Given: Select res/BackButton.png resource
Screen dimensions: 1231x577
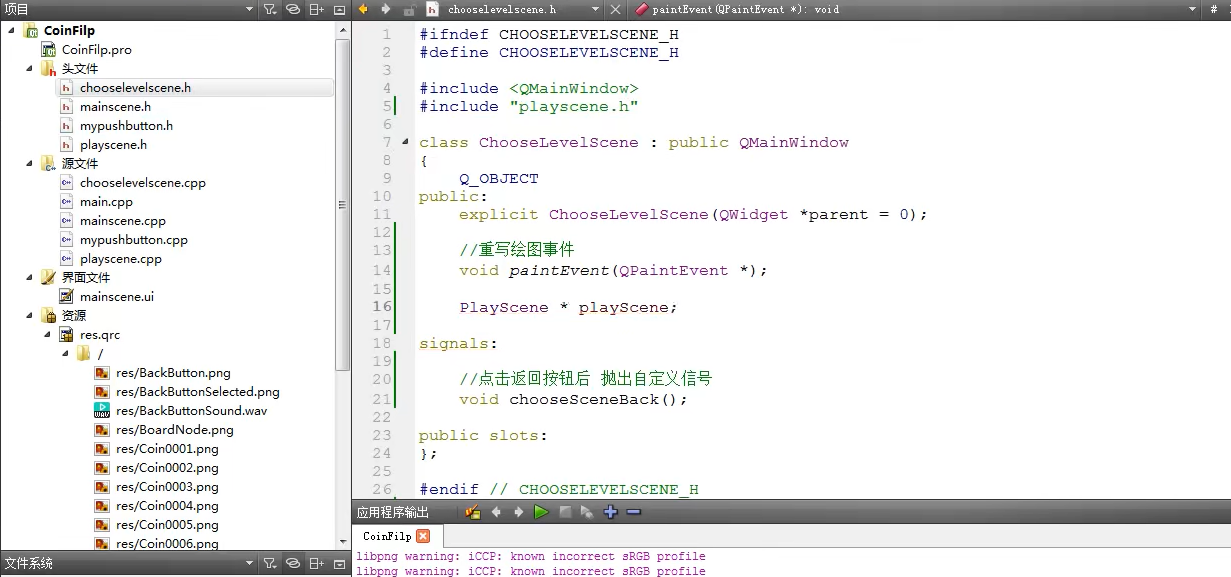Looking at the screenshot, I should pyautogui.click(x=173, y=373).
